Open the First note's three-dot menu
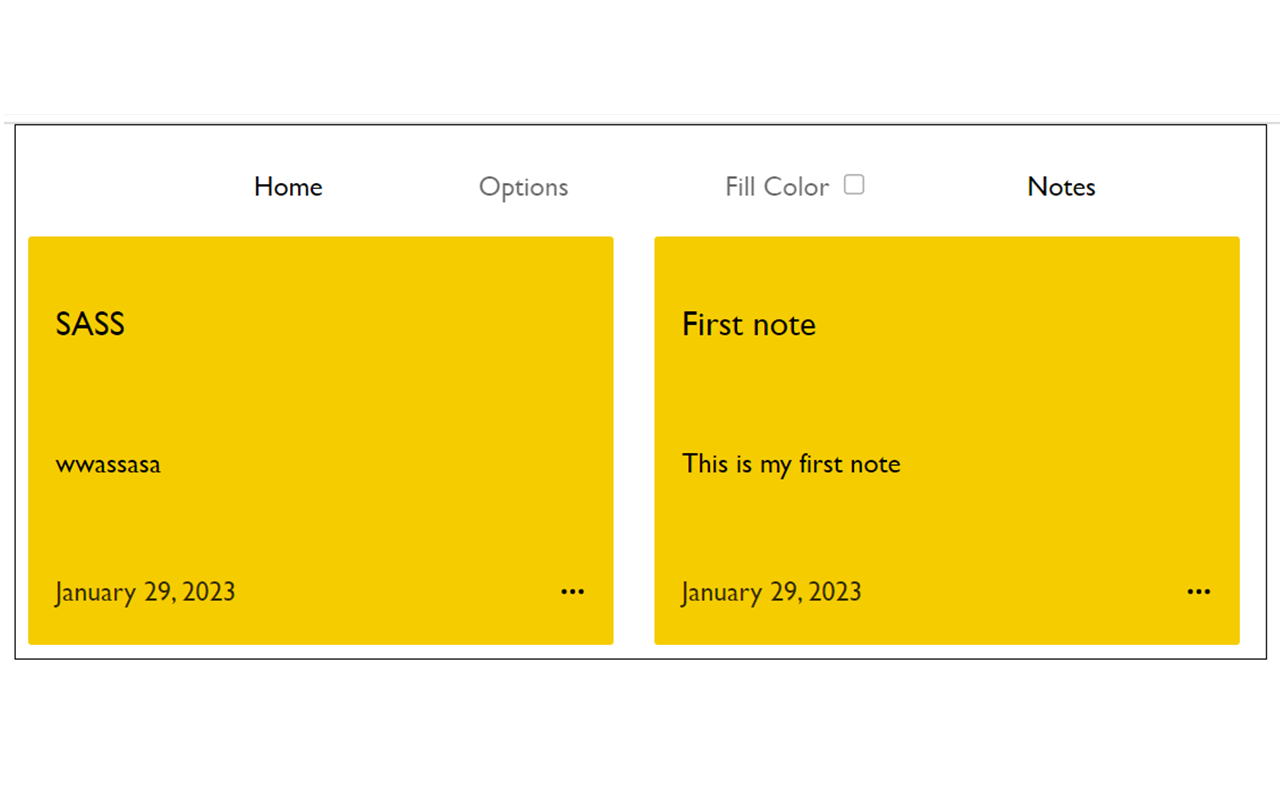 1198,592
